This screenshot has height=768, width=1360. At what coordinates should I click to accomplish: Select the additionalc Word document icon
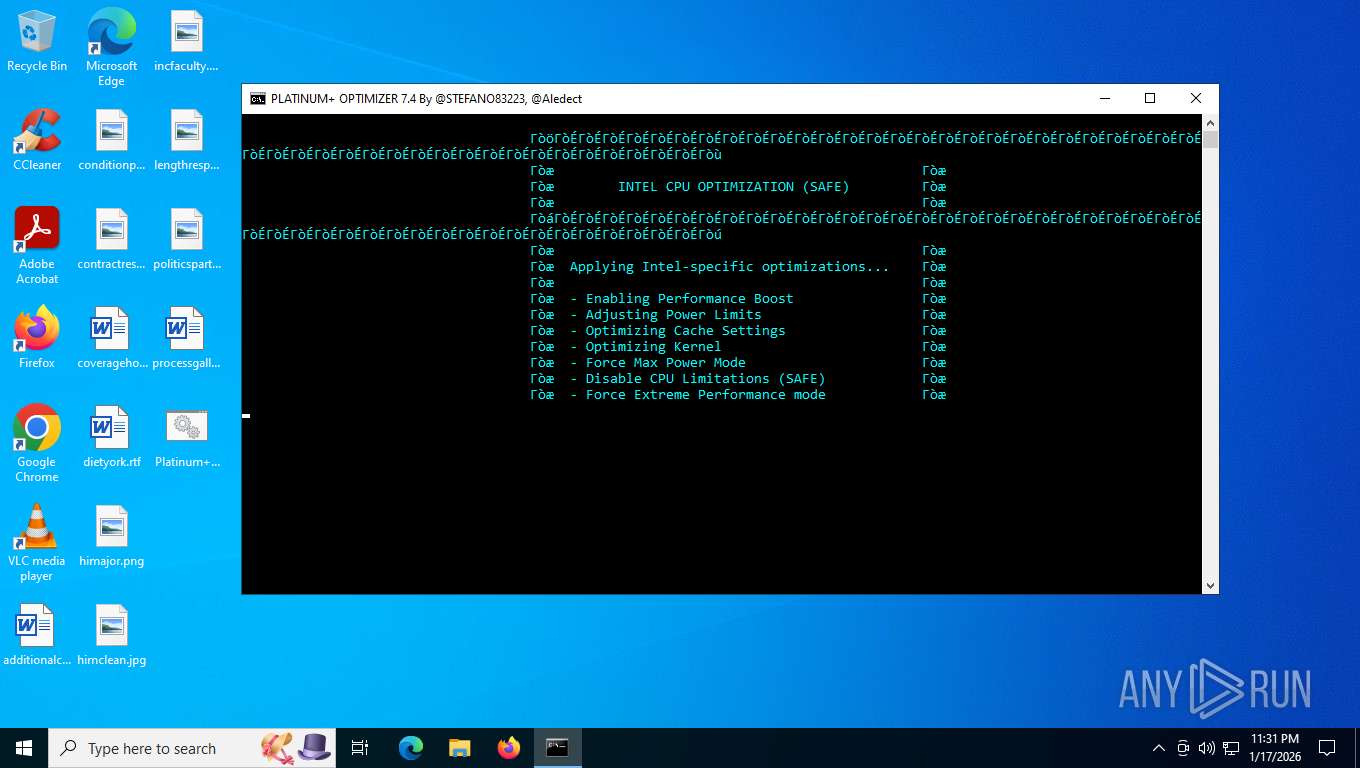click(37, 635)
